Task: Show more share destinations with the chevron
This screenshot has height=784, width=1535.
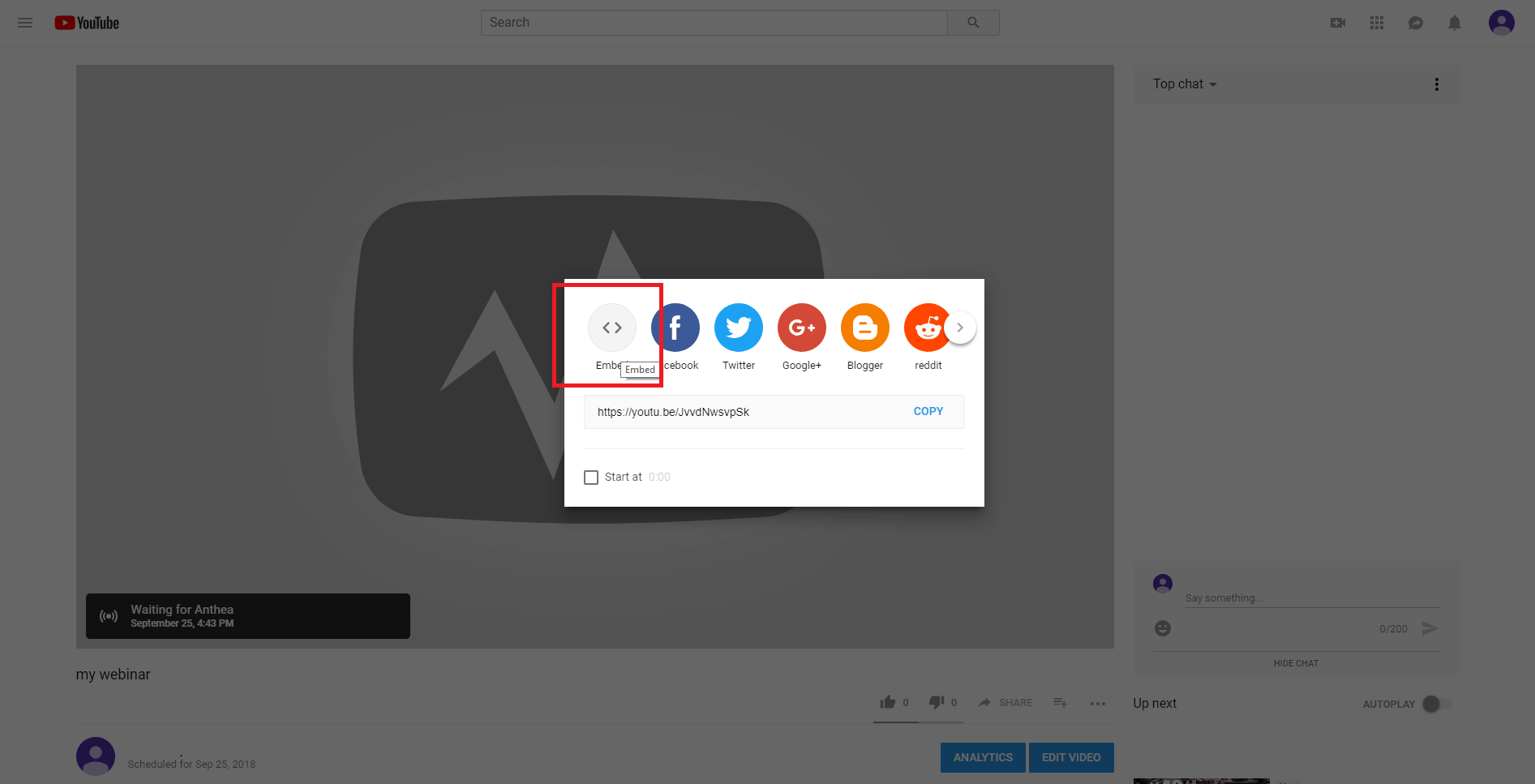Action: [961, 328]
